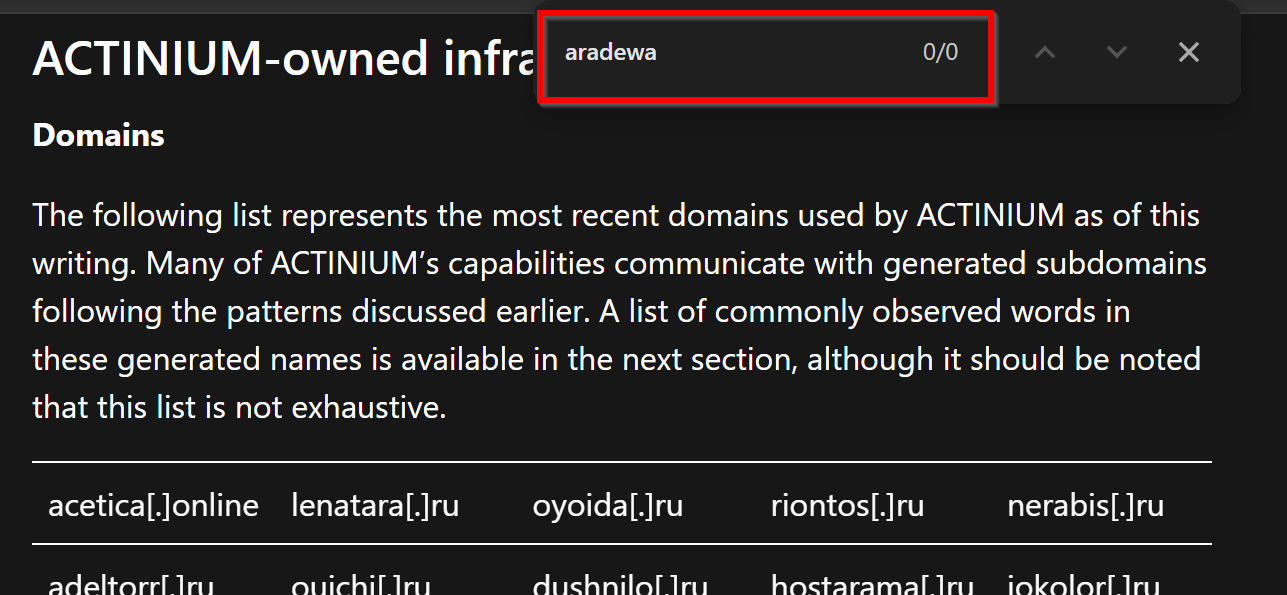1287x595 pixels.
Task: Select domain riontos[.]ru
Action: point(847,506)
